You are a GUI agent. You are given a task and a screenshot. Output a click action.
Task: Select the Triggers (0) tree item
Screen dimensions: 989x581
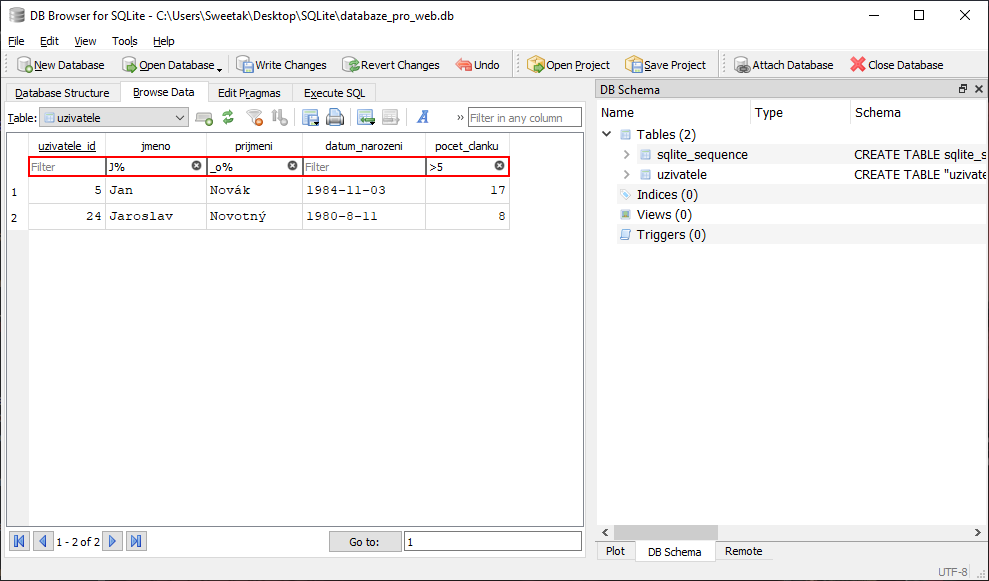(x=671, y=235)
